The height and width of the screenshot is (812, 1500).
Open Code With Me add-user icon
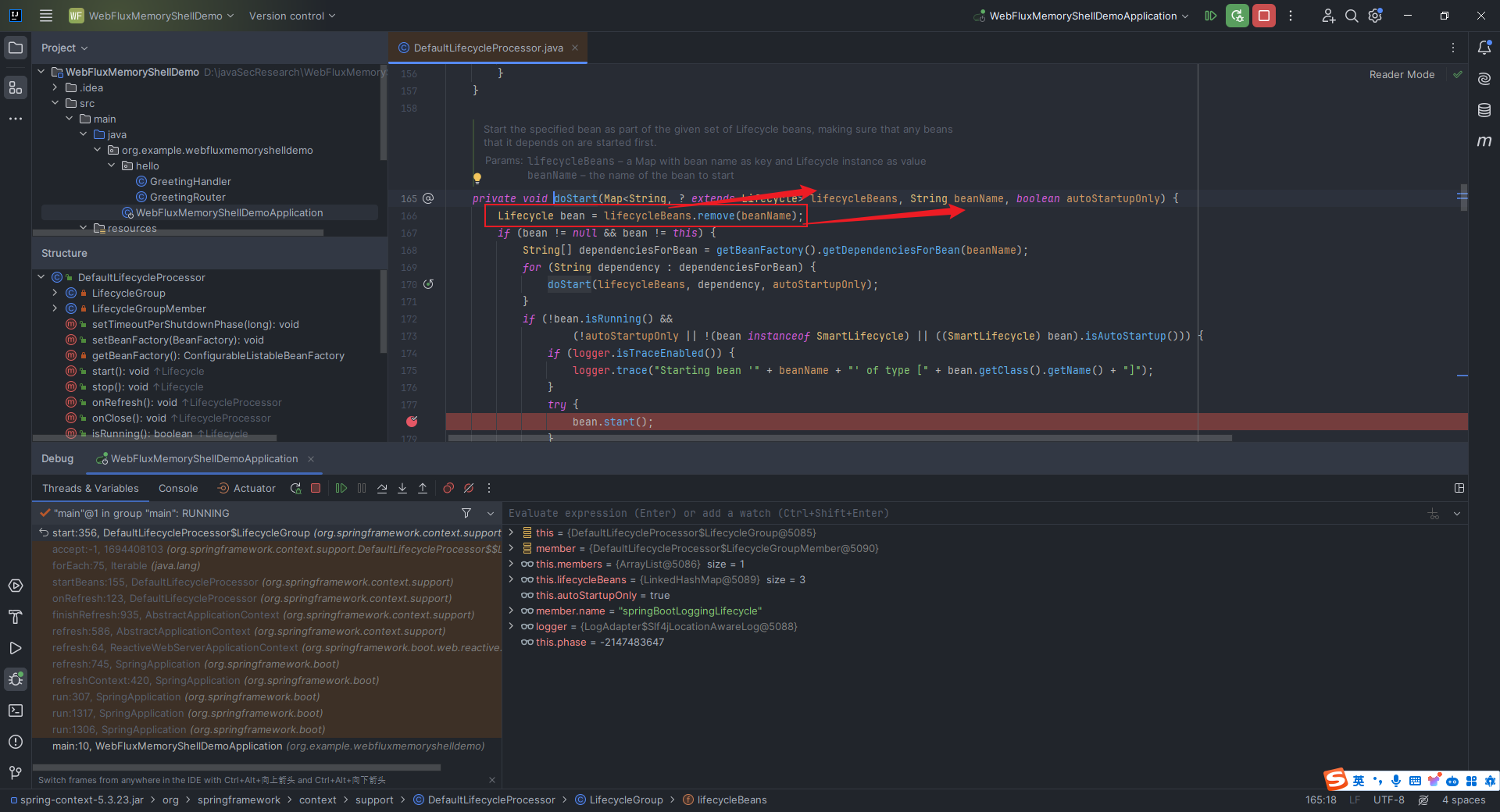point(1328,16)
